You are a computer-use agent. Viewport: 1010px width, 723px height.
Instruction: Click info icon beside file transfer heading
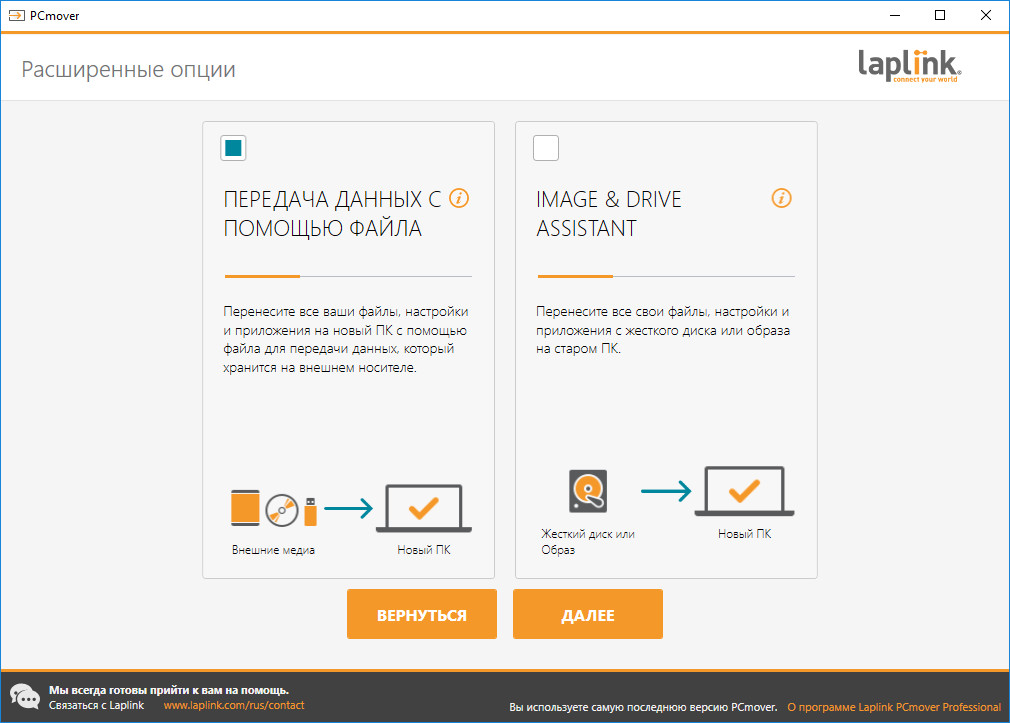point(459,198)
